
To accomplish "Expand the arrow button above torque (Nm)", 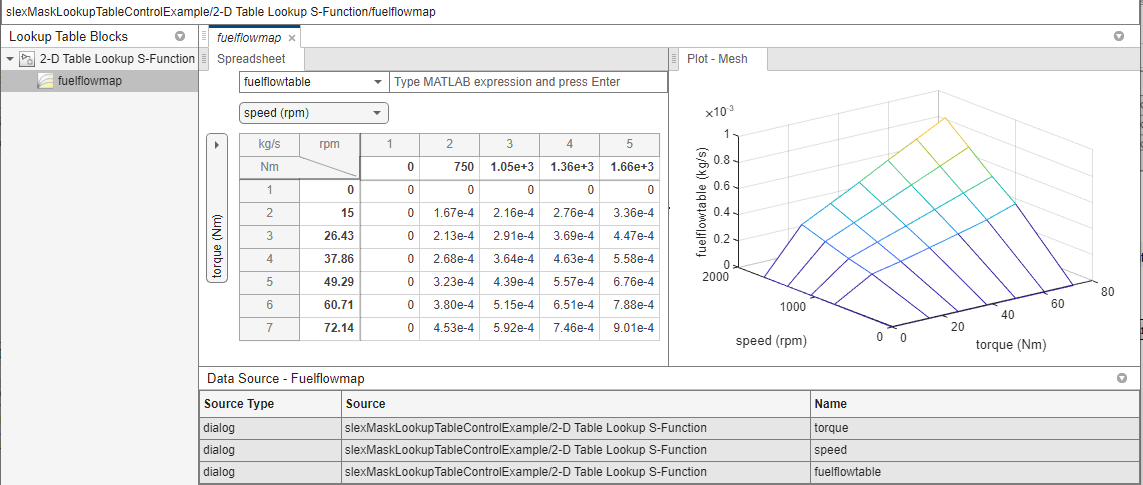I will tap(216, 144).
